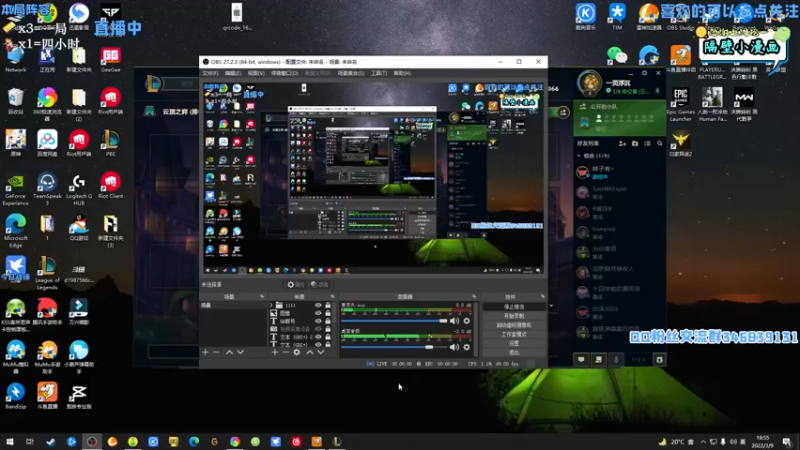The height and width of the screenshot is (450, 800).
Task: Pop out the Sources dock panel
Action: [332, 296]
